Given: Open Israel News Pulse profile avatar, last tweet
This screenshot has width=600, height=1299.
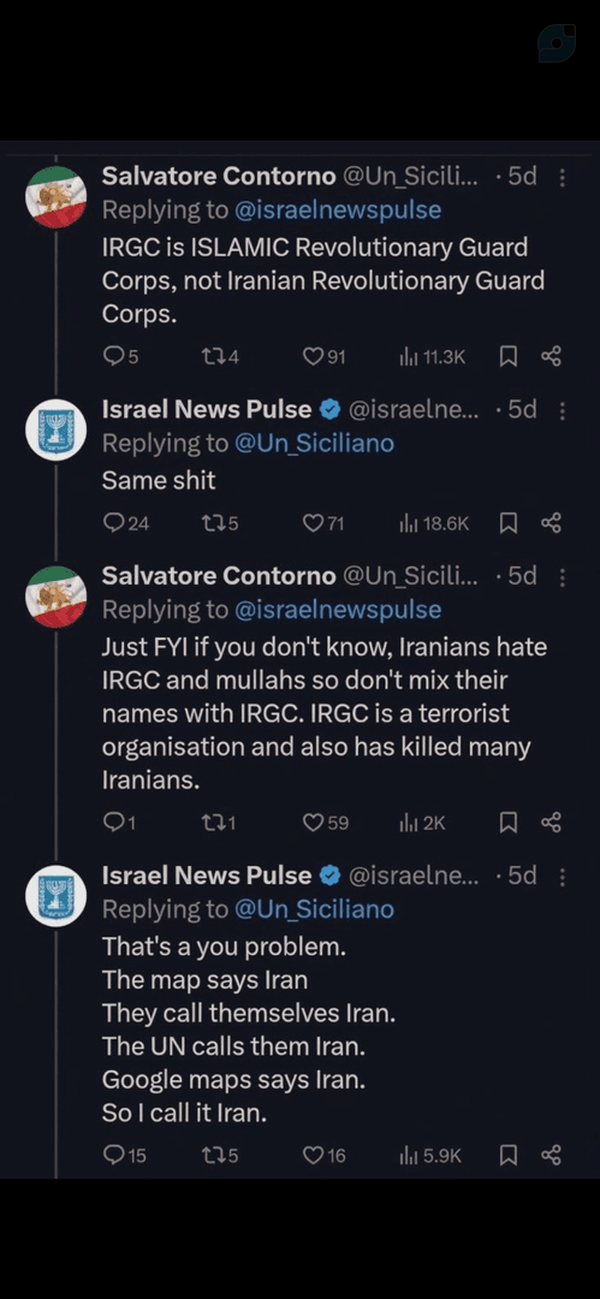Looking at the screenshot, I should point(56,895).
